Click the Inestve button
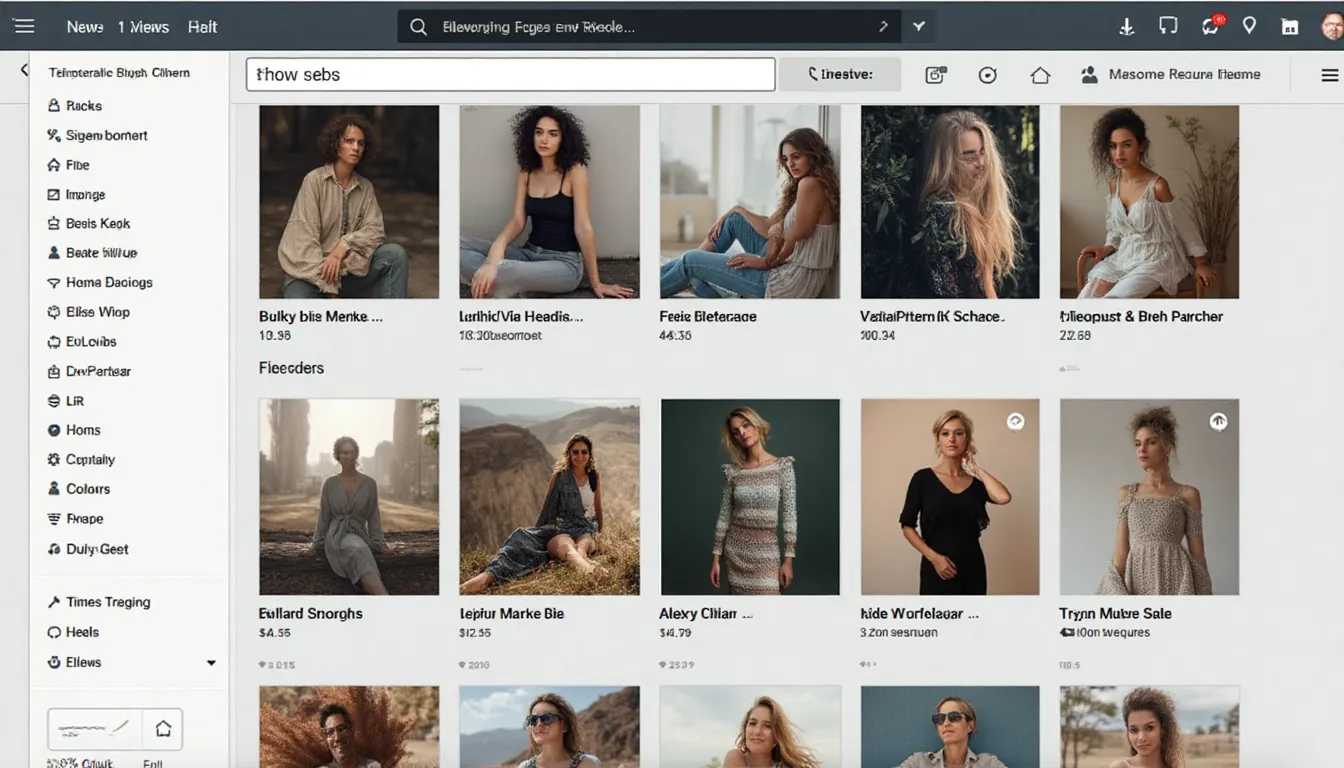 point(840,74)
